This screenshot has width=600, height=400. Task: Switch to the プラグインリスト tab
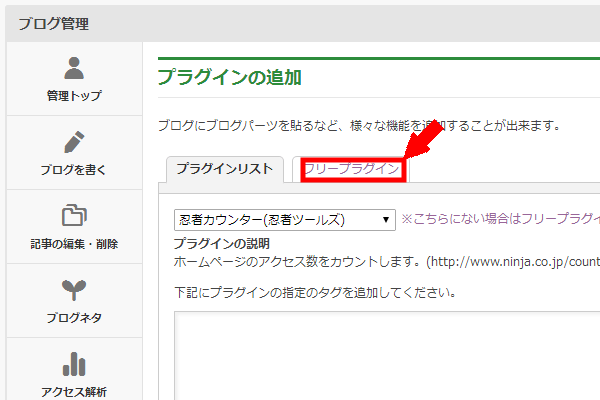(225, 169)
